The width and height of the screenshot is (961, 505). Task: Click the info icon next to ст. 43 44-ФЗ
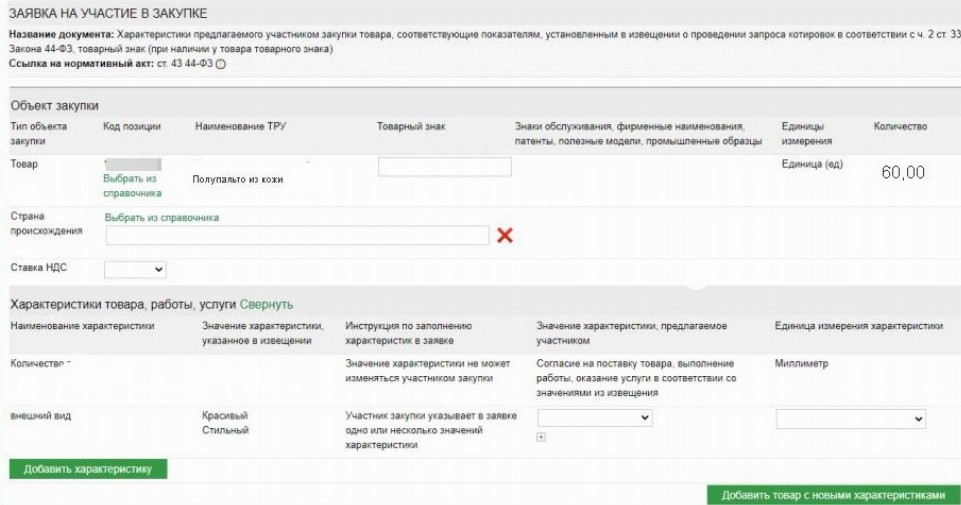(221, 64)
